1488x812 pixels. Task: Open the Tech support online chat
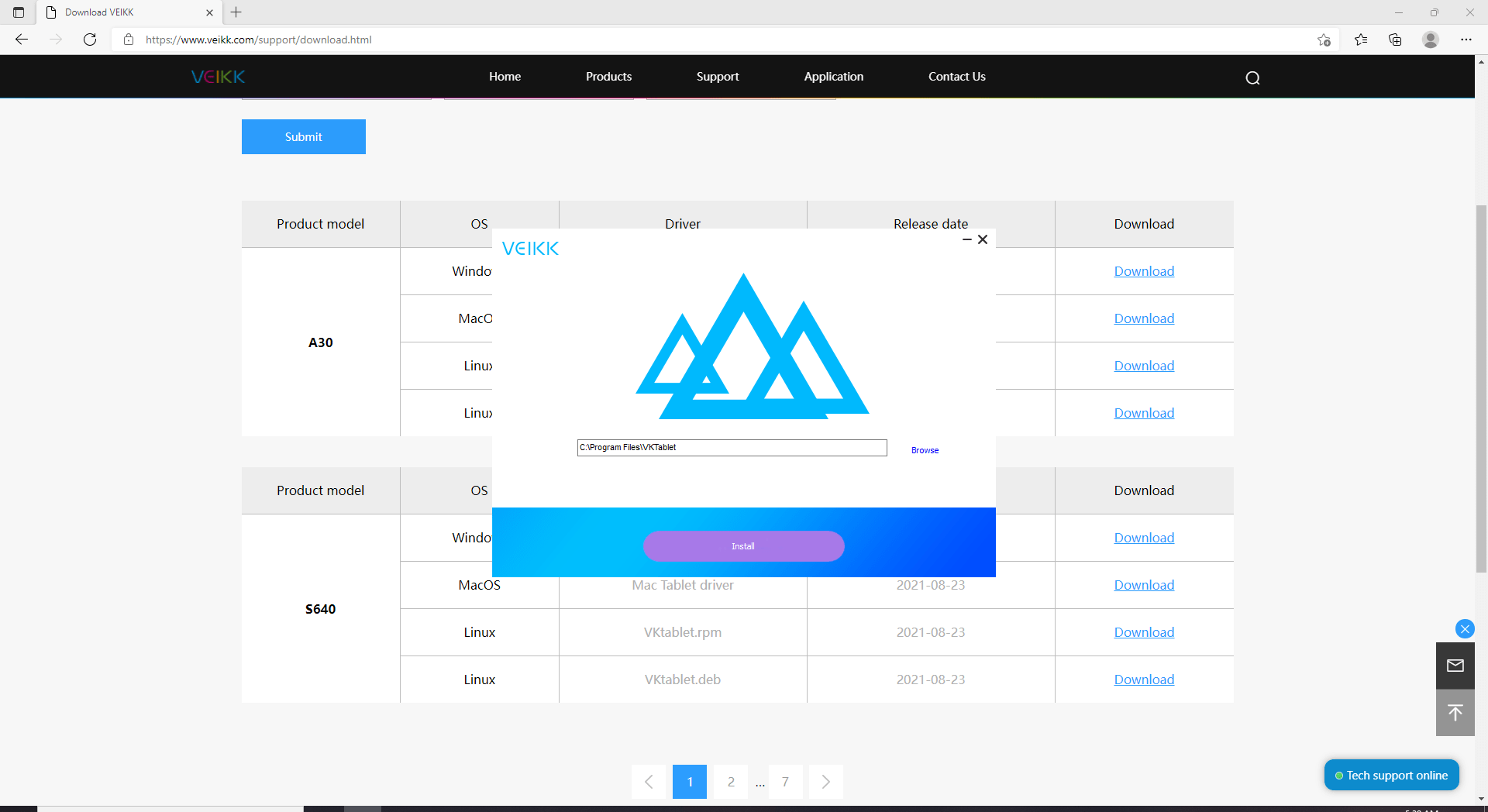click(1392, 775)
